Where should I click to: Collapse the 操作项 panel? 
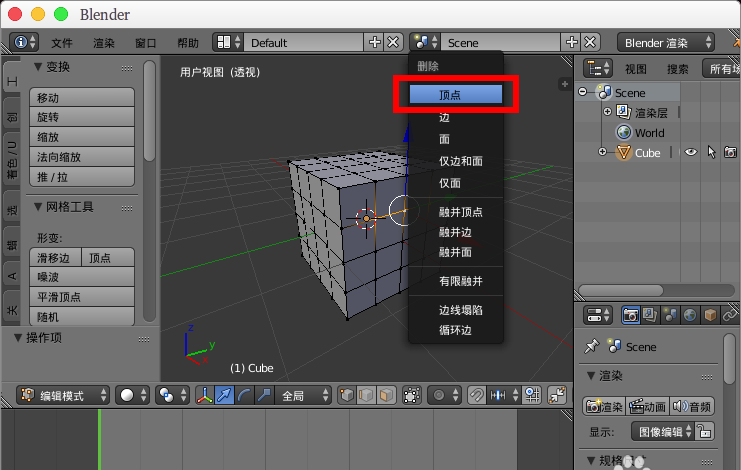(18, 338)
